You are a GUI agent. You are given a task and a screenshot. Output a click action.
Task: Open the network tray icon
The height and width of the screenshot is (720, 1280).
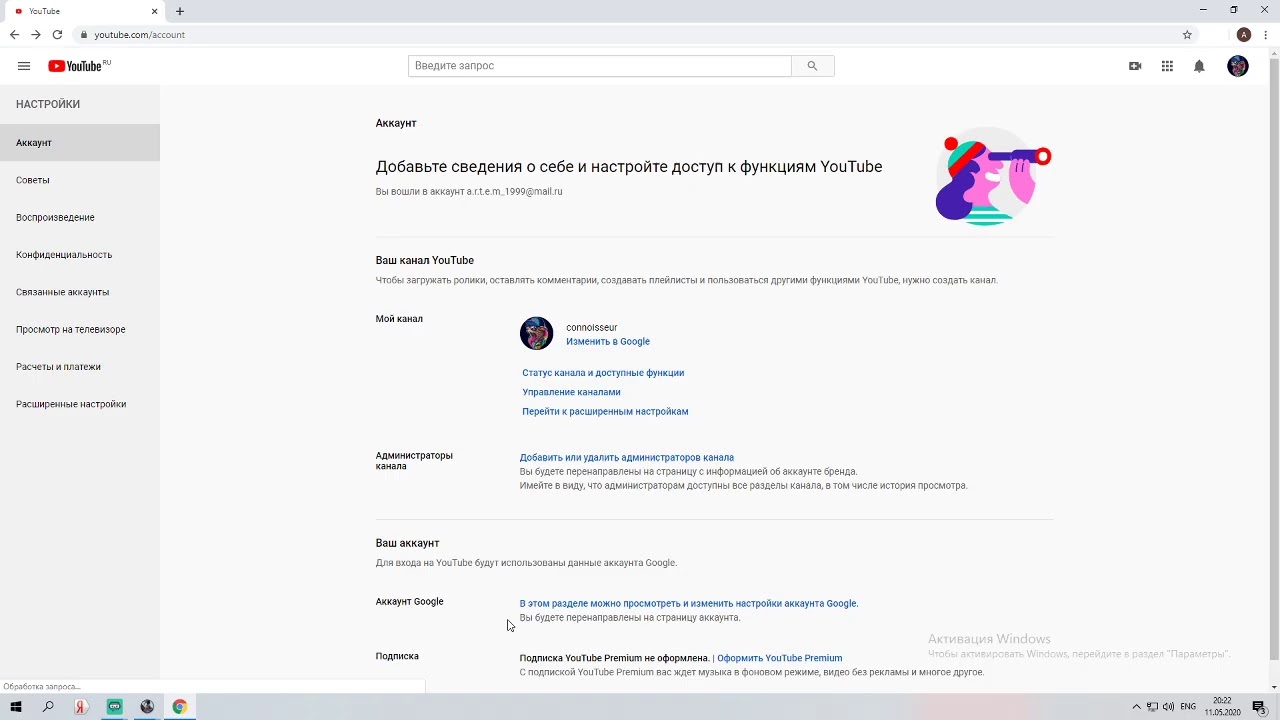1152,707
